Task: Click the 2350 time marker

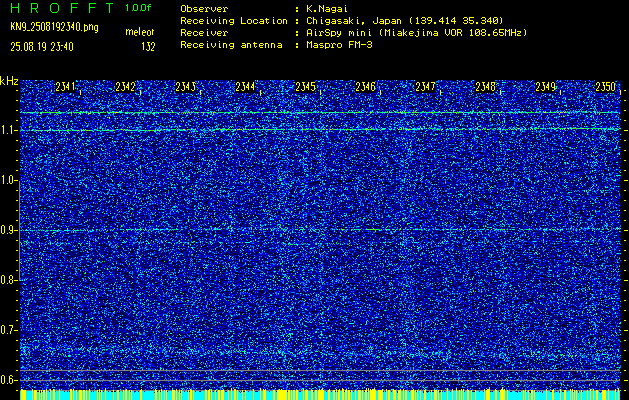Action: 605,87
